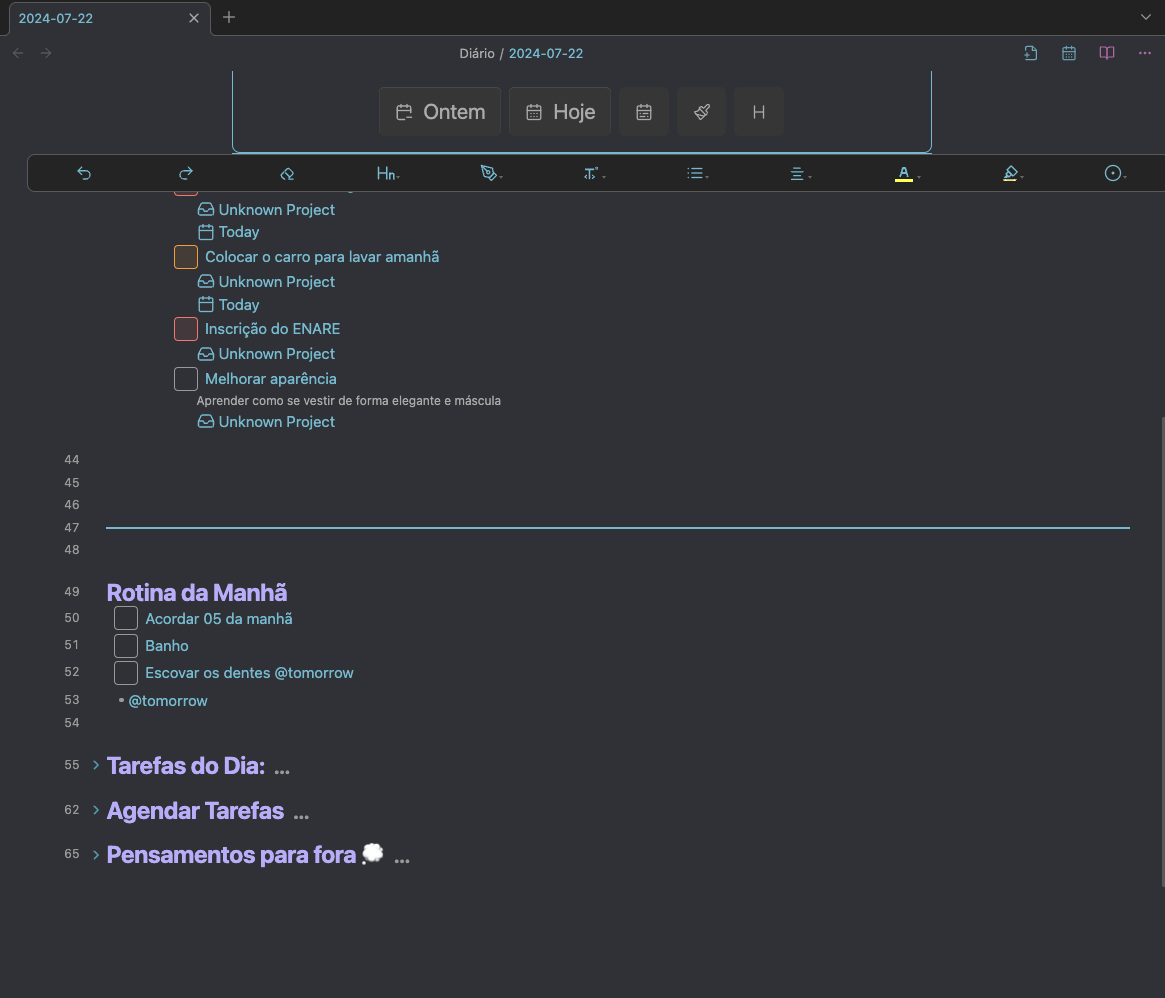Click the Colocar o carro para lavar amanhã text
Viewport: 1165px width, 998px height.
(322, 256)
